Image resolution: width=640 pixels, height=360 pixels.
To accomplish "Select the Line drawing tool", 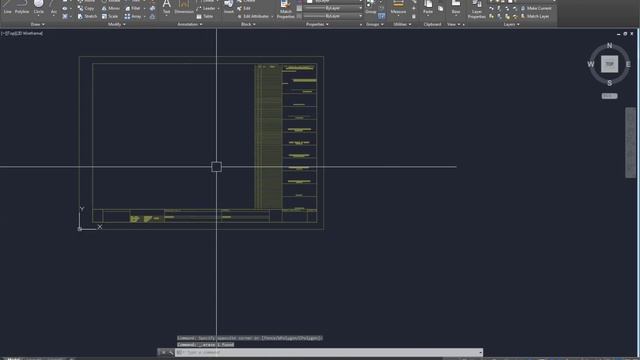I will click(x=7, y=7).
